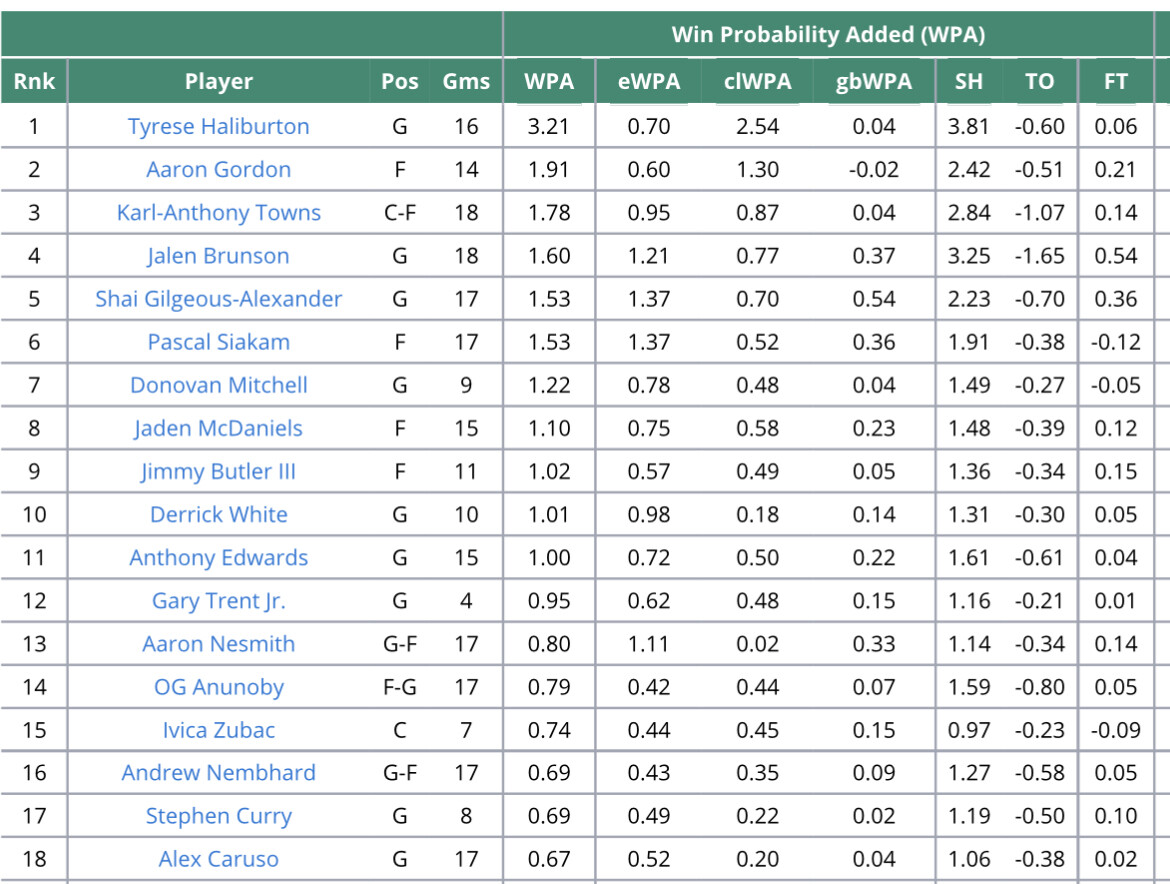
Task: Click Alex Caruso's name
Action: coord(218,858)
